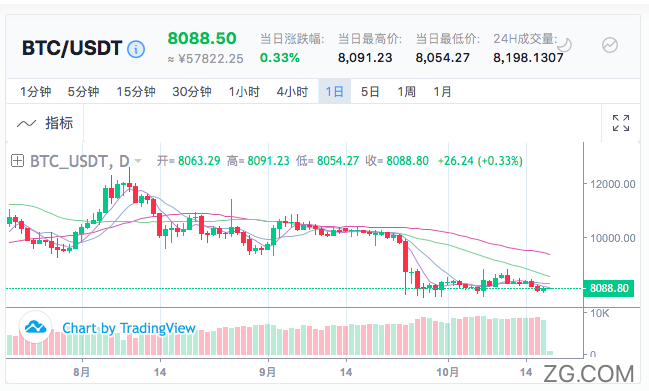This screenshot has height=391, width=649.
Task: Open Chart by TradingView link
Action: coord(129,328)
